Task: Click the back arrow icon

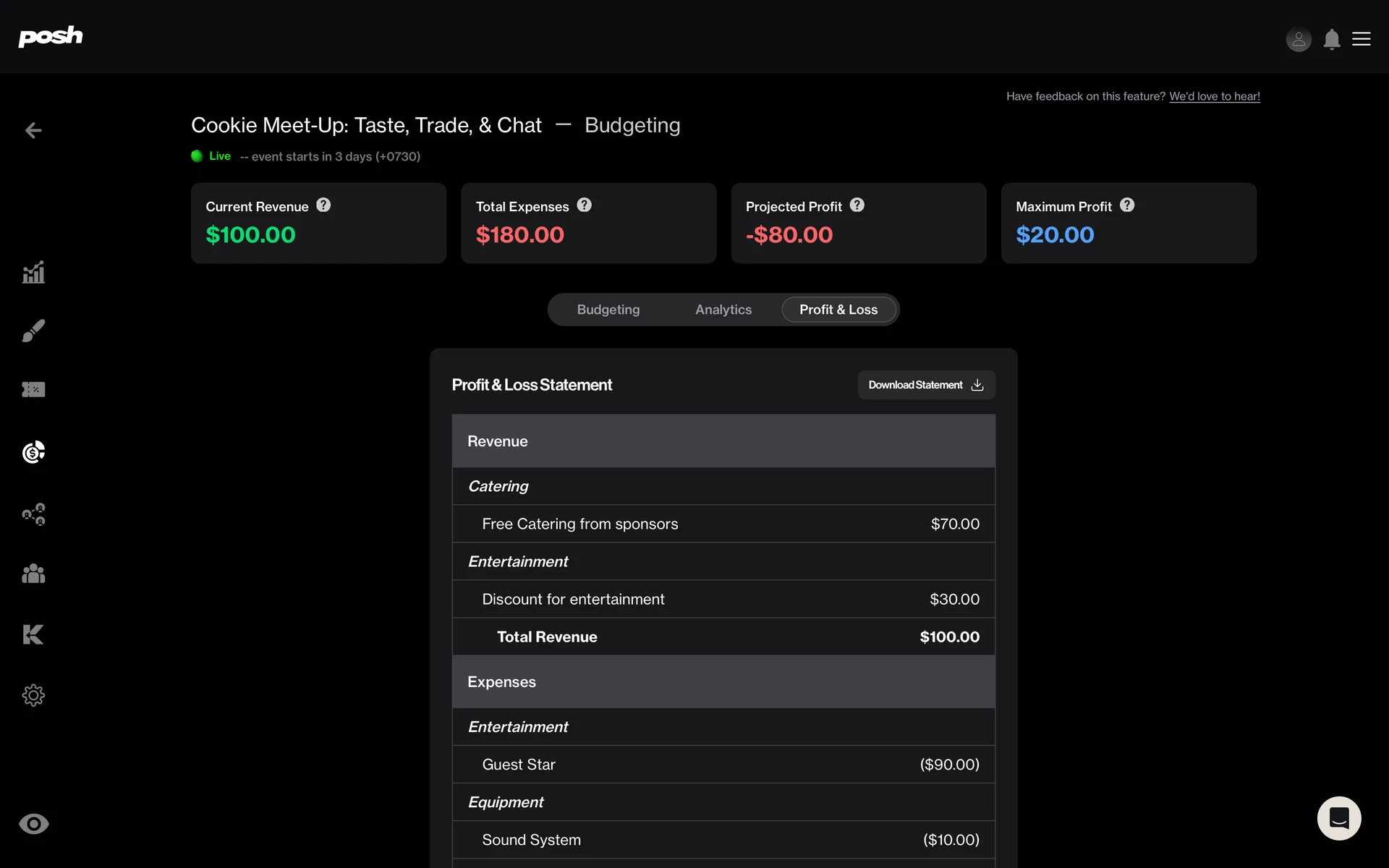Action: (x=33, y=130)
